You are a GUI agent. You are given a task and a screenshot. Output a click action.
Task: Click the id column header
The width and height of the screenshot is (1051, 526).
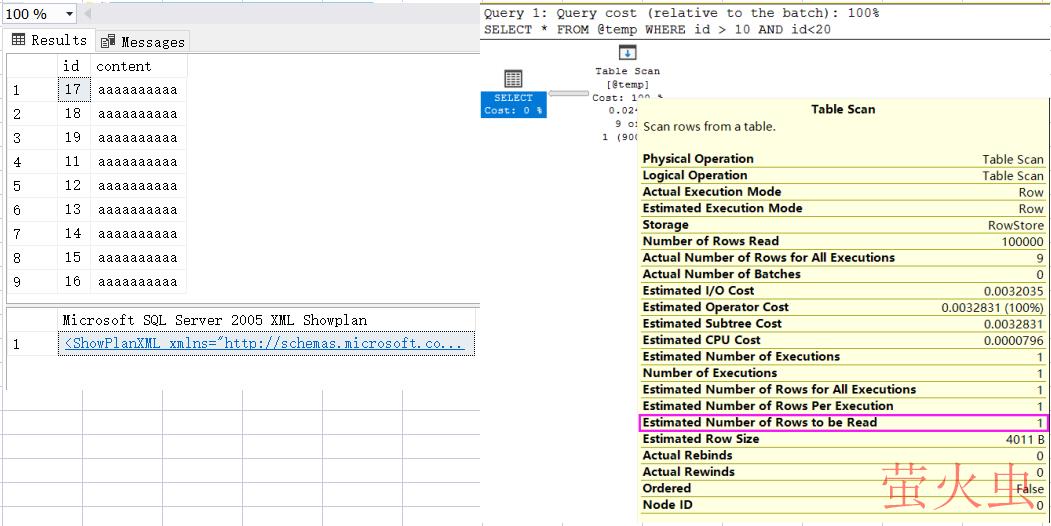point(71,66)
